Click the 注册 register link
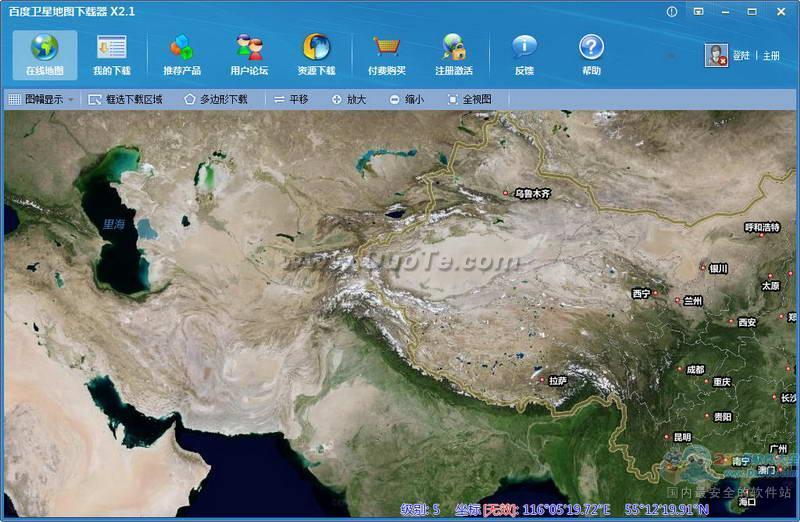800x522 pixels. pyautogui.click(x=771, y=56)
